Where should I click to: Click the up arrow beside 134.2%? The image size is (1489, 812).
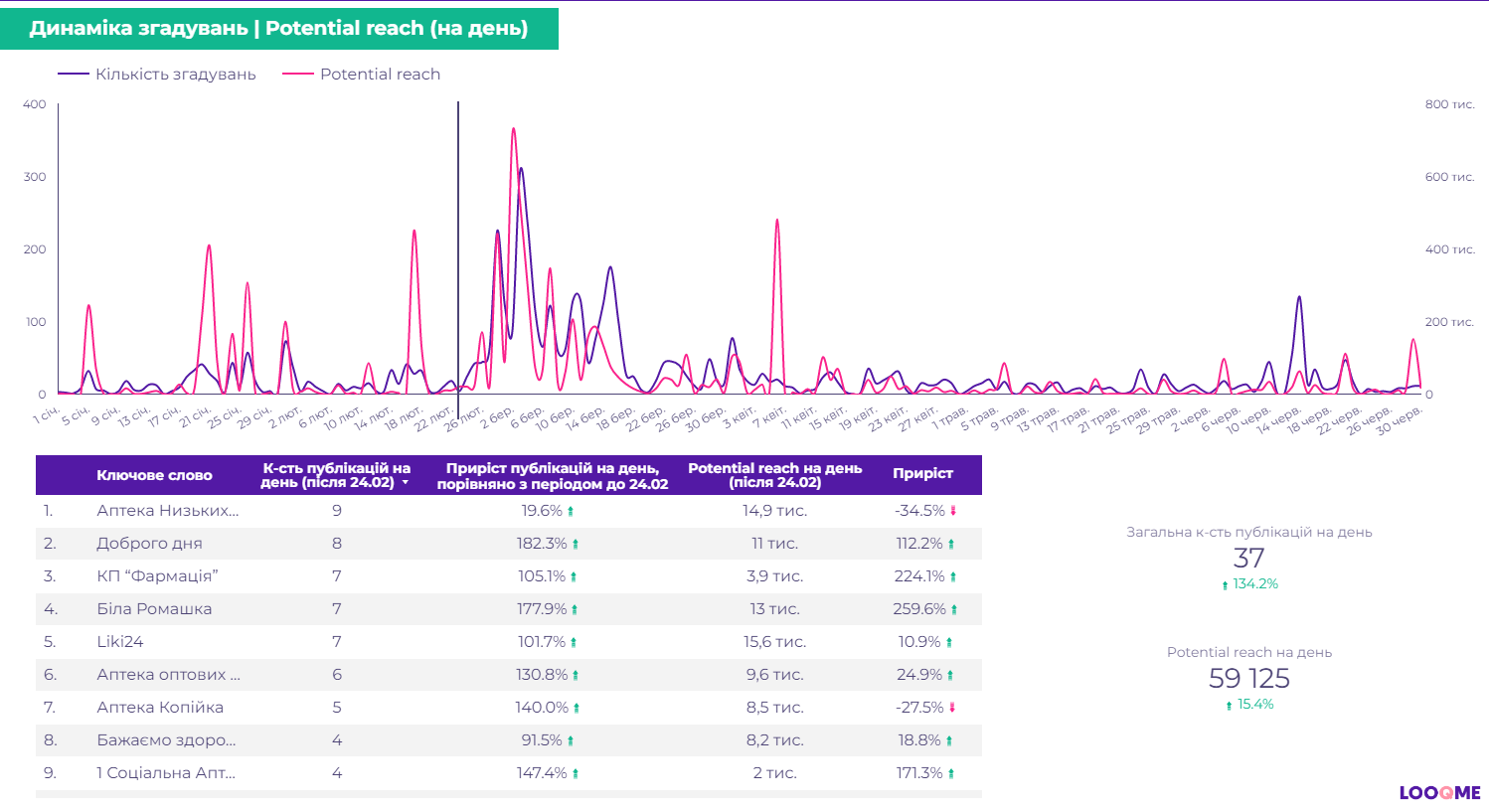click(1225, 585)
